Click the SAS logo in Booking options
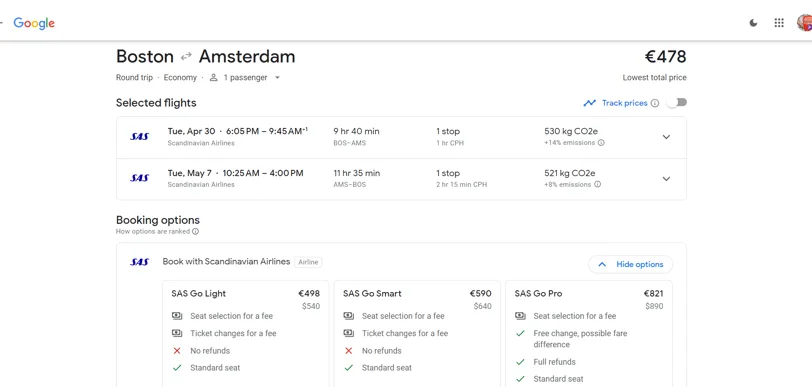 140,262
